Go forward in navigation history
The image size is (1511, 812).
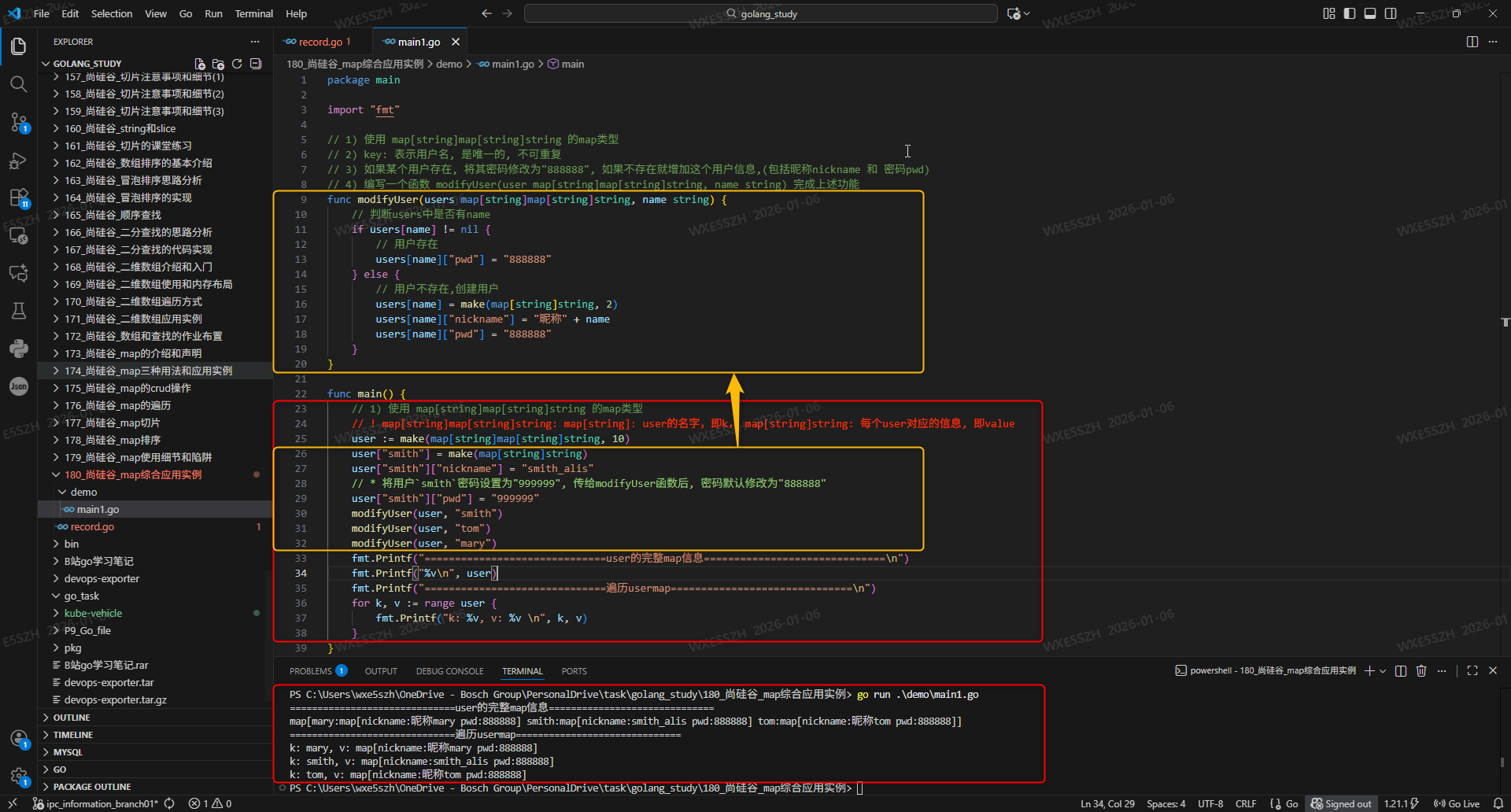[508, 13]
